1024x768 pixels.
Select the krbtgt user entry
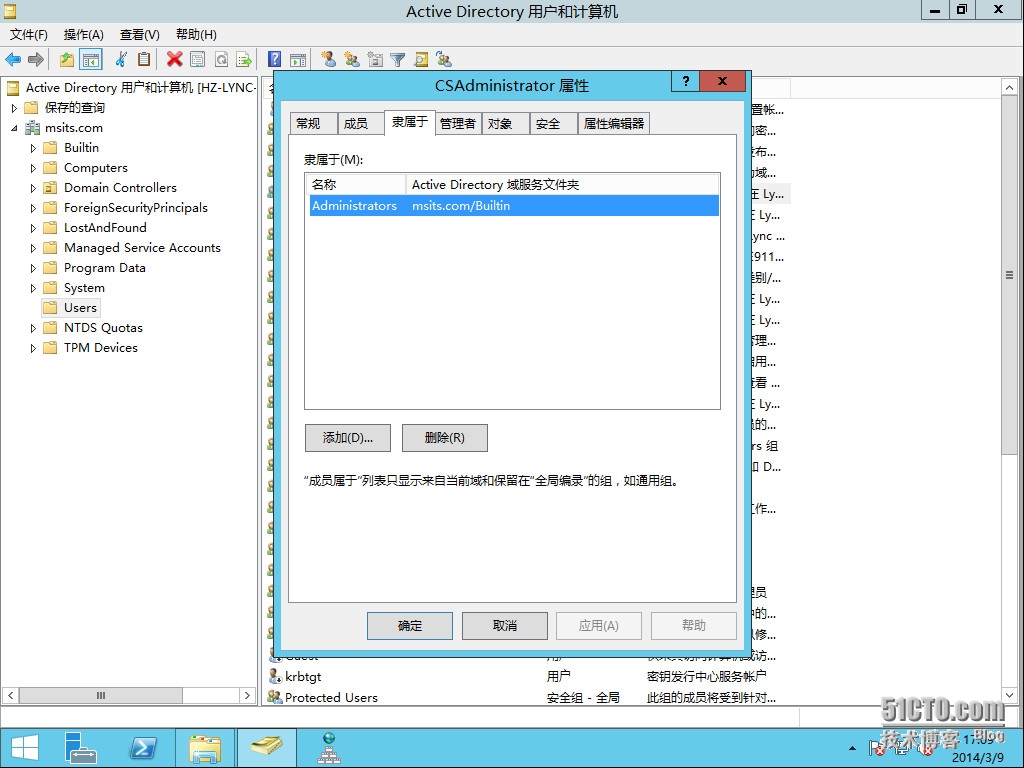(x=303, y=677)
